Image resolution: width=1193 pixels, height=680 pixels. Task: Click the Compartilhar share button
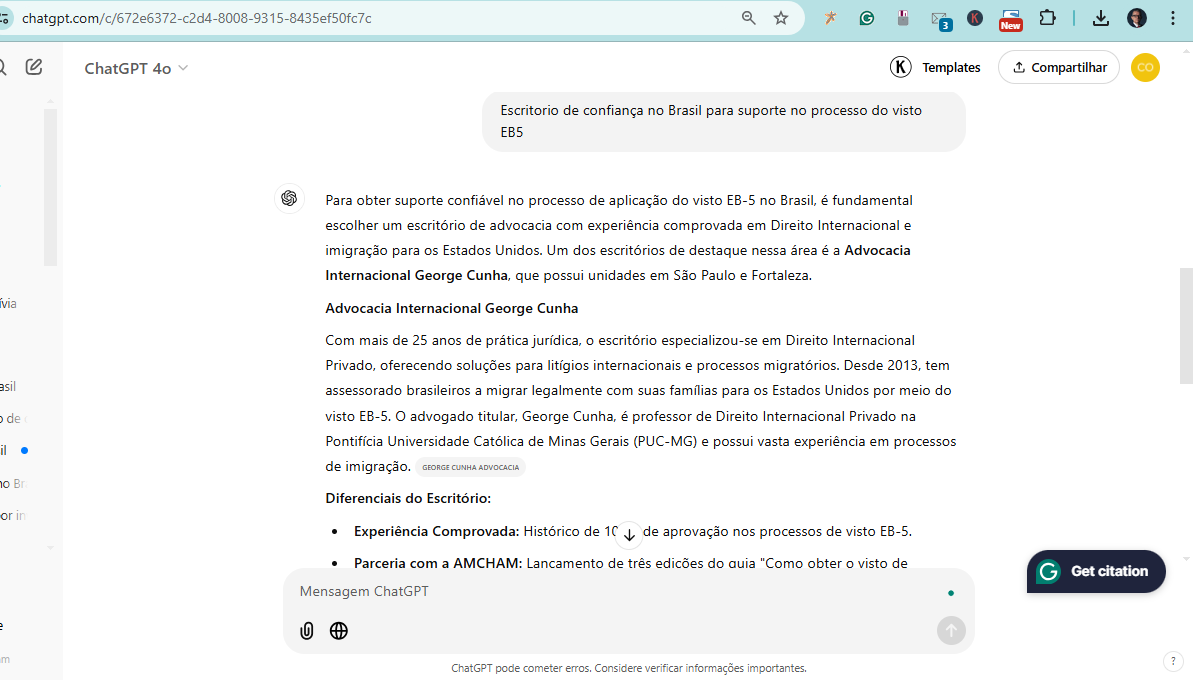click(x=1058, y=67)
